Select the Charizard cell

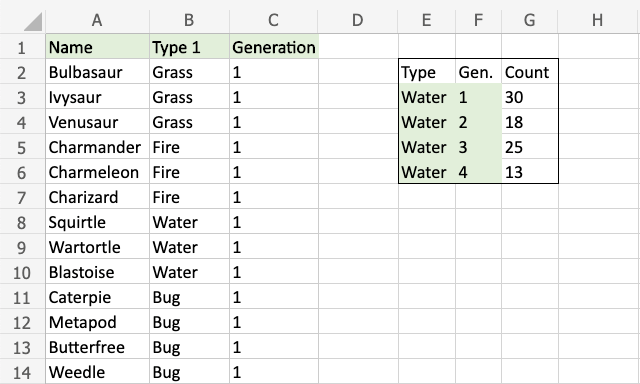coord(97,197)
